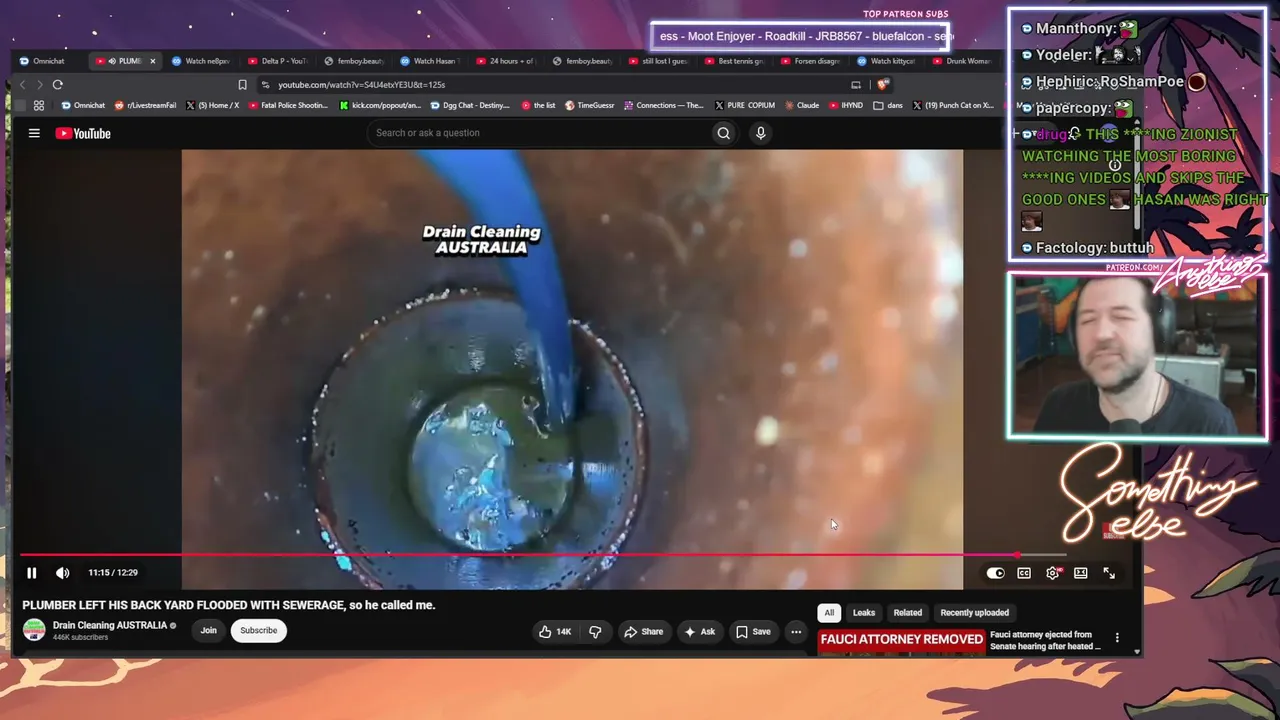Screen dimensions: 1280x720
Task: Open the Fauci attorney video thumbnail
Action: pos(901,641)
